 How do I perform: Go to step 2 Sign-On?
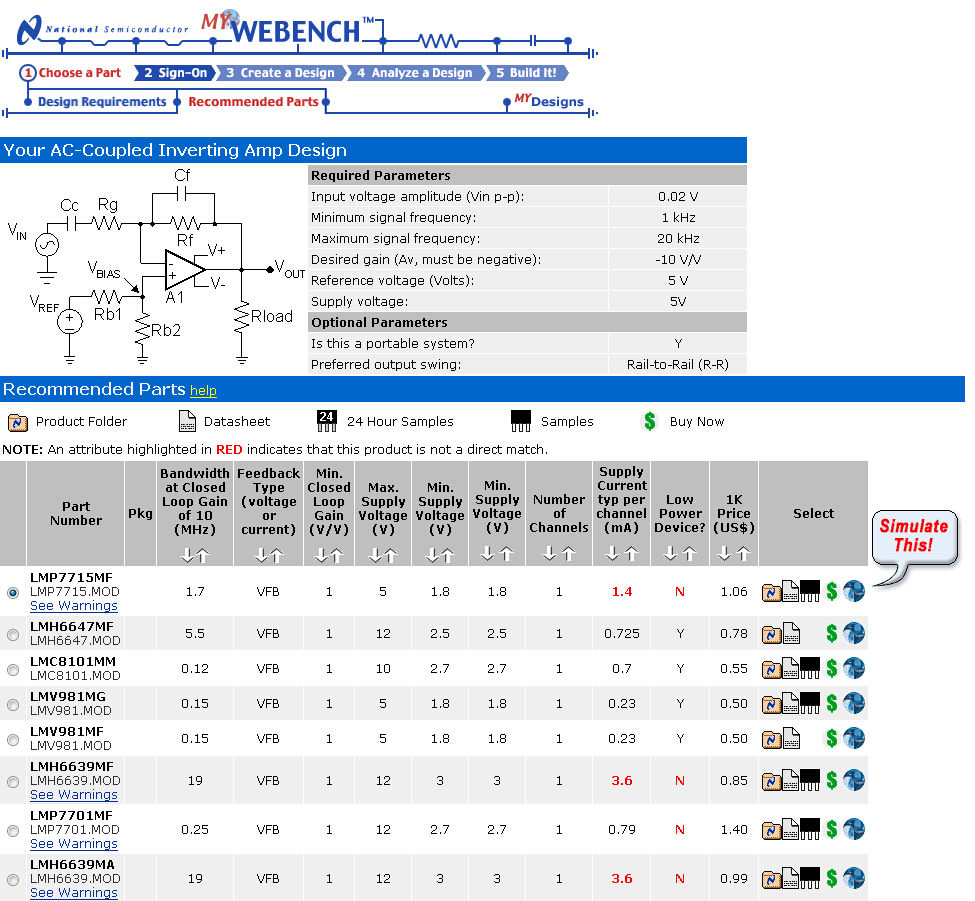coord(175,73)
